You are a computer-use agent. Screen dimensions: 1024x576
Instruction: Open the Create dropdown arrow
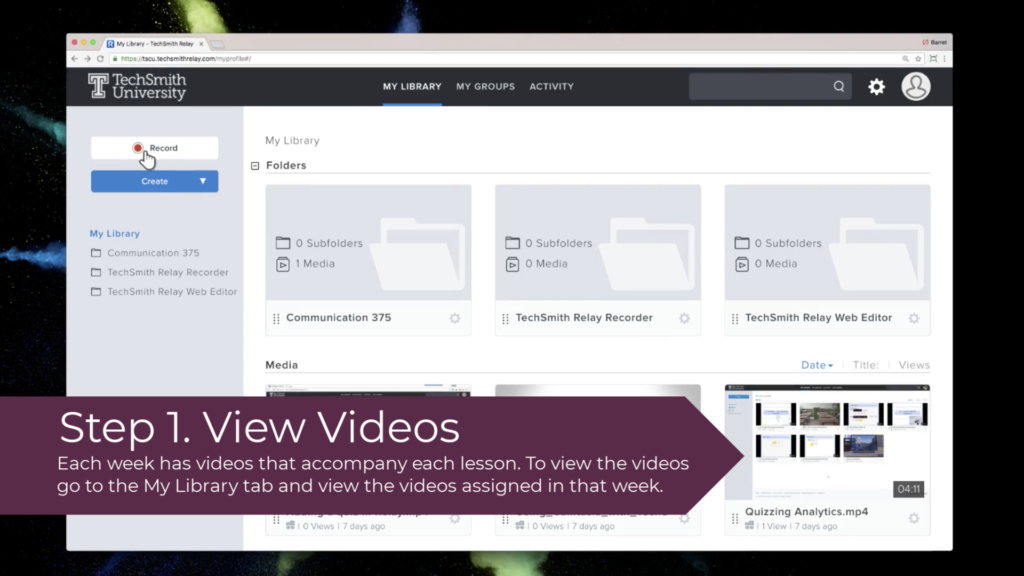point(203,181)
